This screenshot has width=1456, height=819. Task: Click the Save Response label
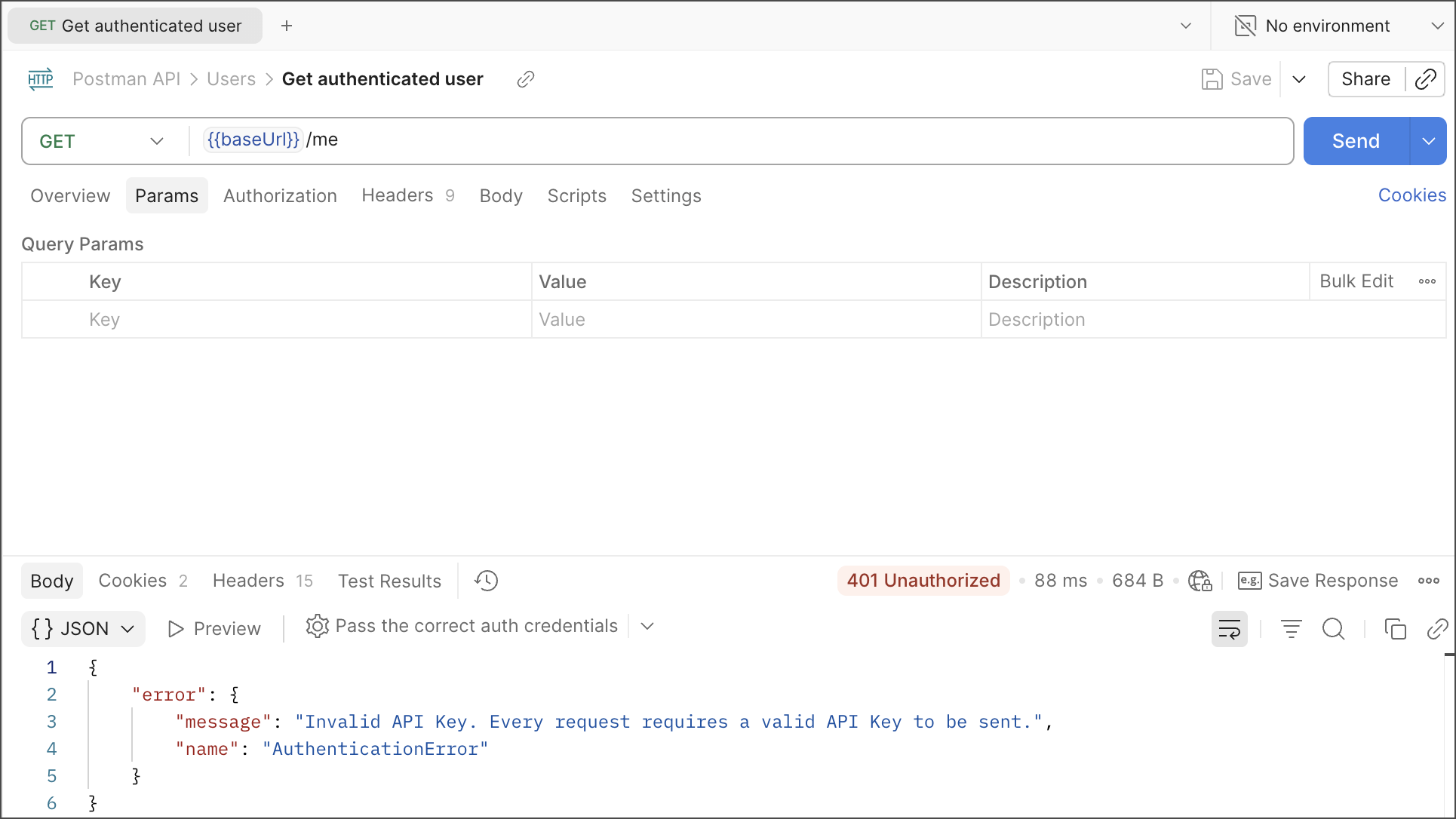coord(1333,581)
